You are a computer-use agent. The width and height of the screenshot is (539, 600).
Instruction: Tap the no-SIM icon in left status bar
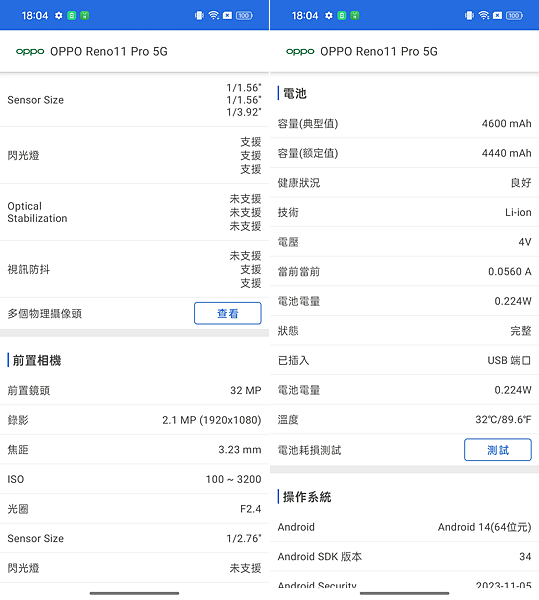click(x=227, y=15)
